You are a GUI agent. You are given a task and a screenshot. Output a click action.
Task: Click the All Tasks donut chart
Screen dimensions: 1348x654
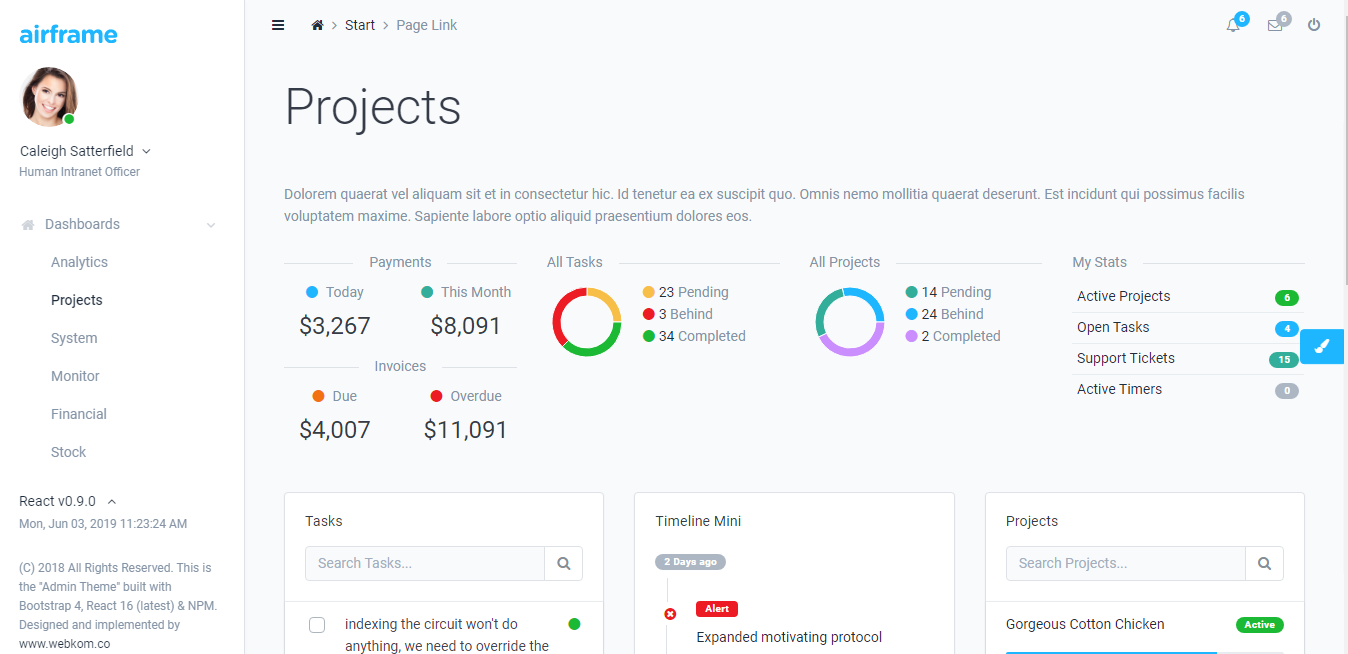587,322
